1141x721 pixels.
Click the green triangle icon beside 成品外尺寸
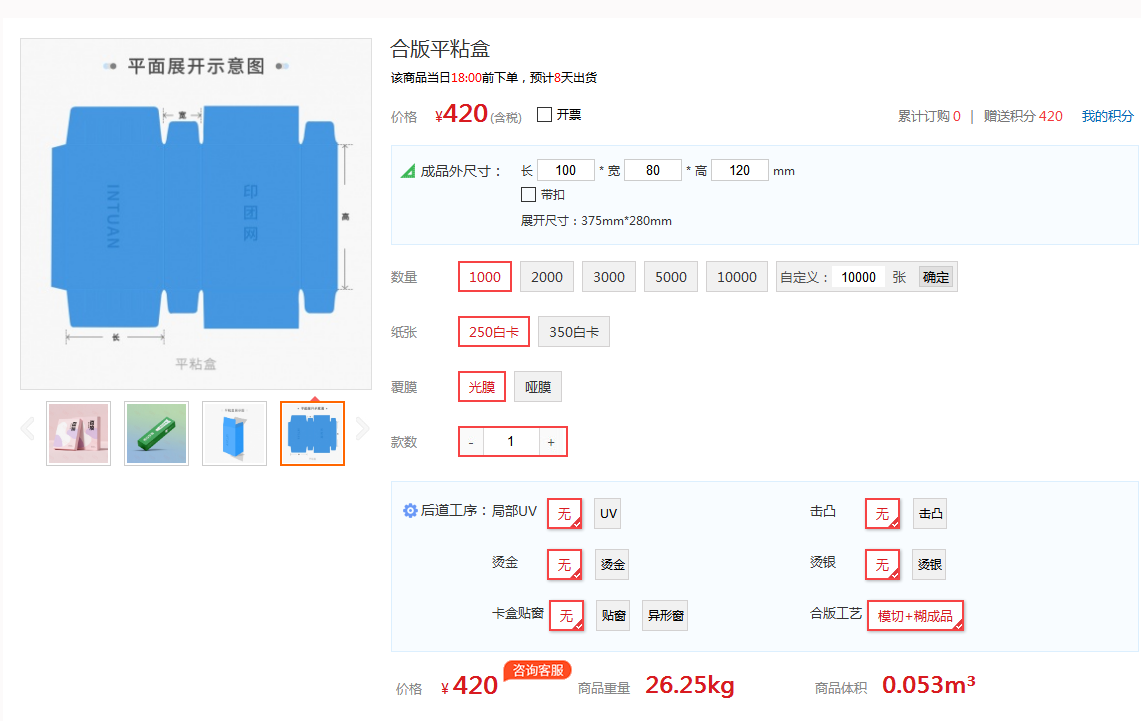[408, 171]
